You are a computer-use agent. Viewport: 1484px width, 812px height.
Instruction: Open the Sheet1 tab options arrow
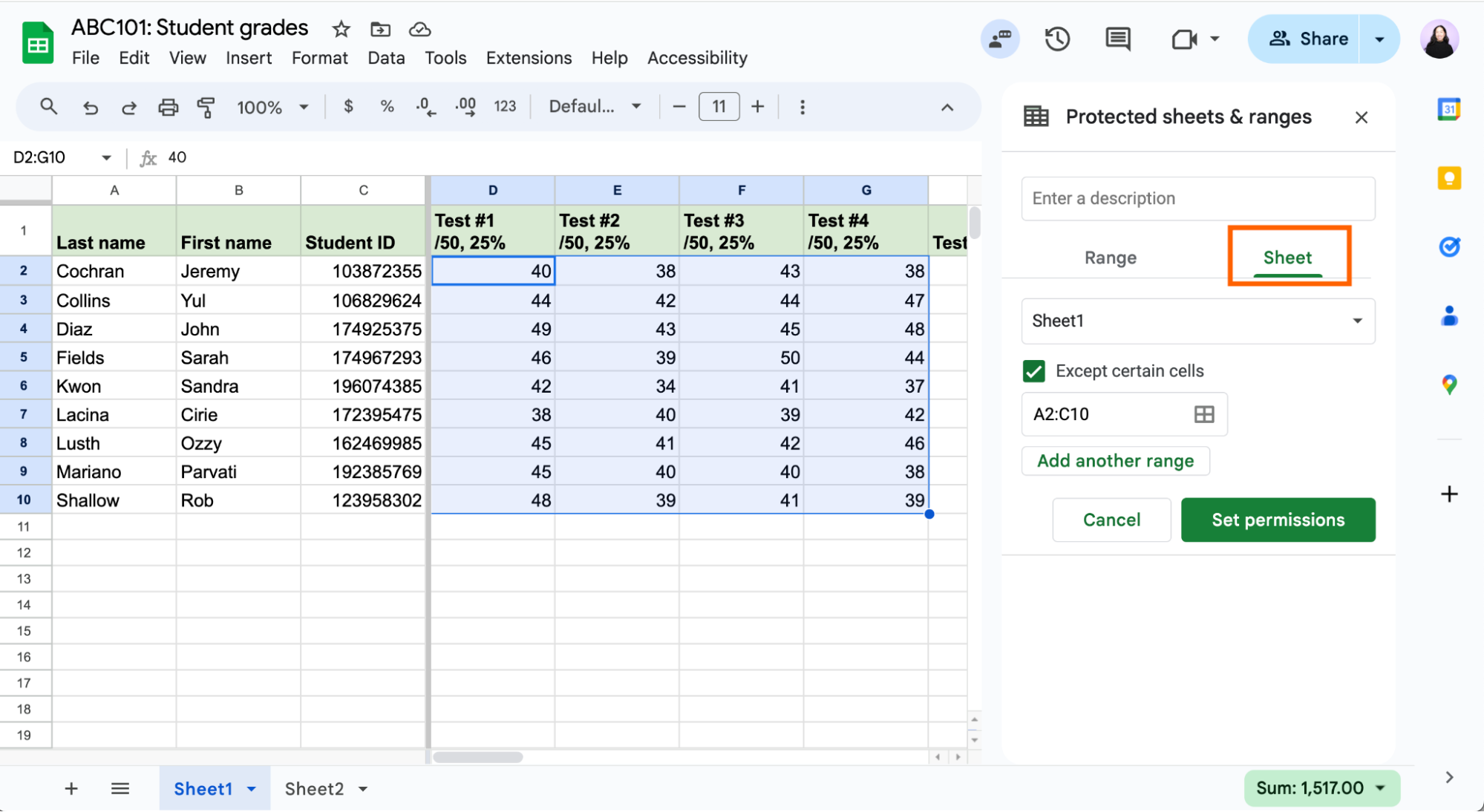252,789
